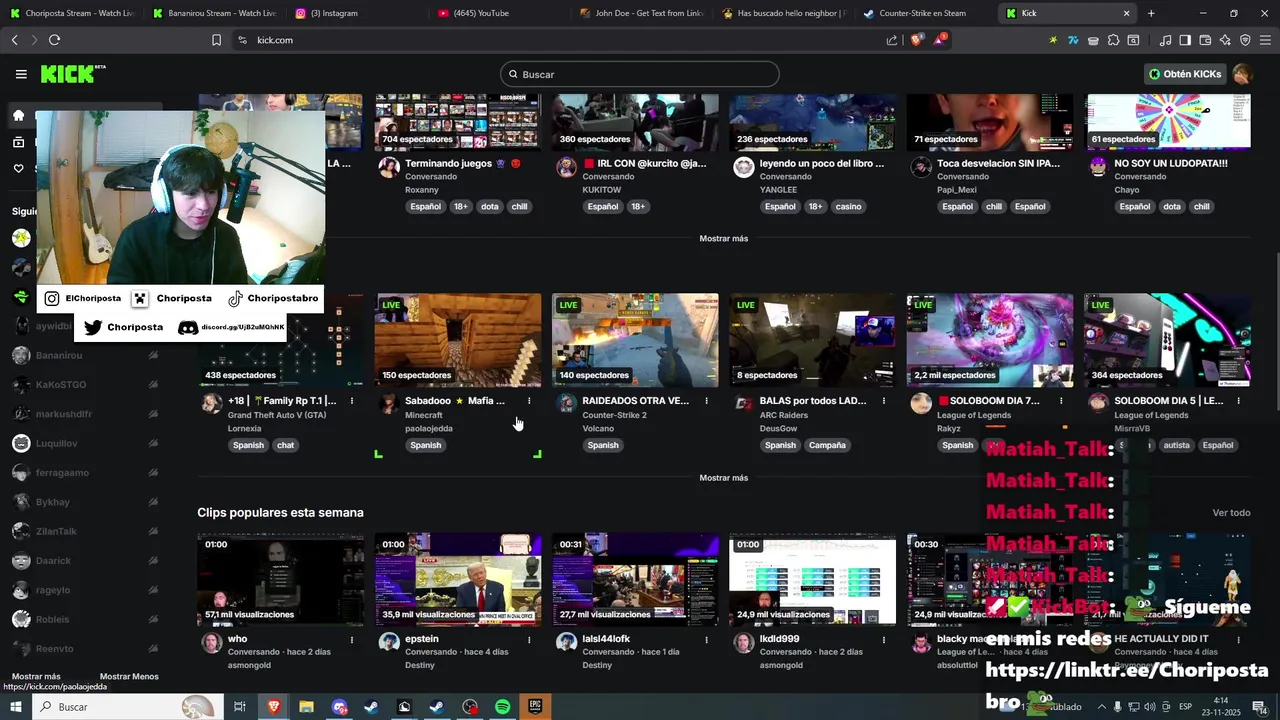
Task: Open the Brave Wallet icon
Action: [1205, 40]
